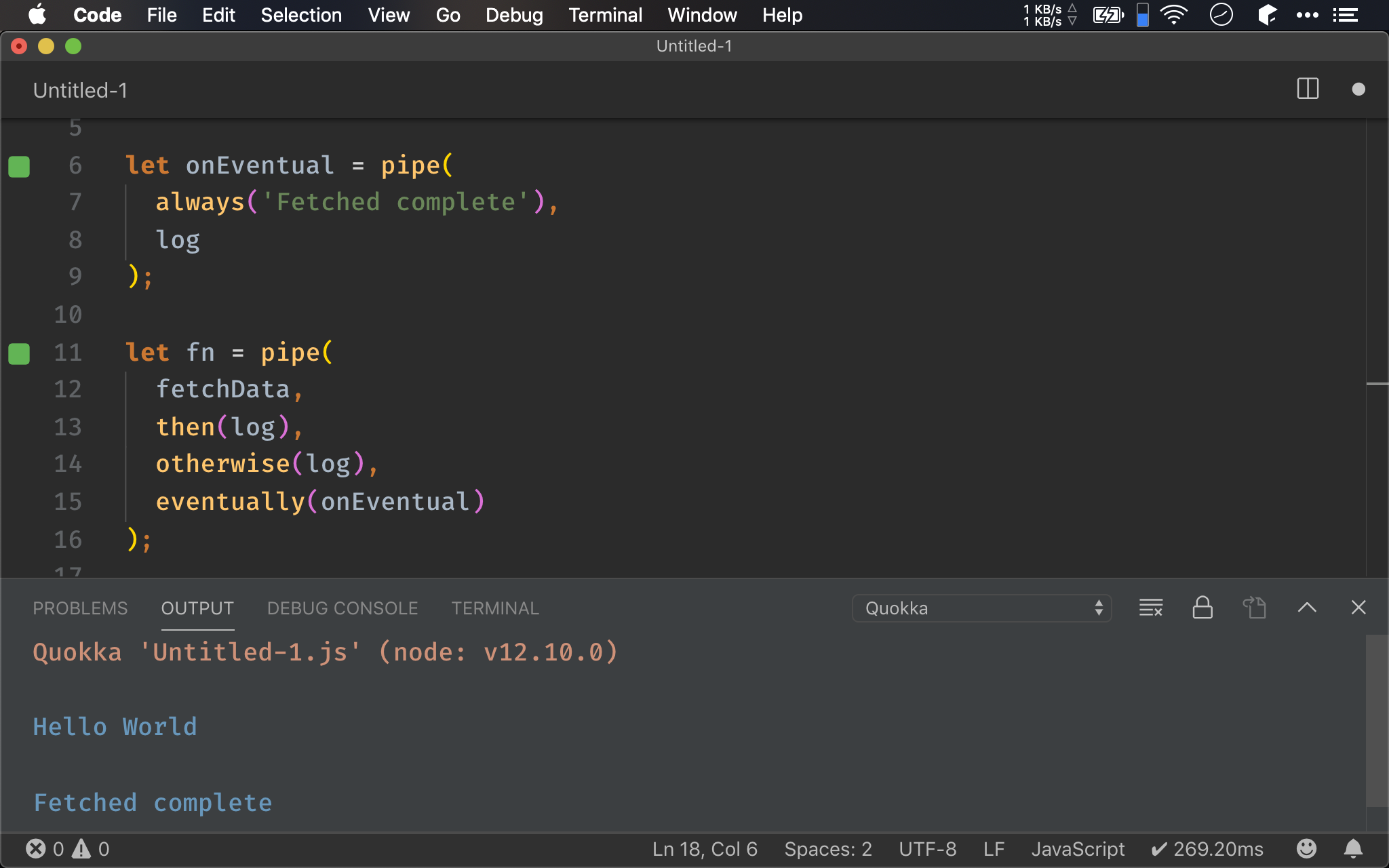1389x868 pixels.
Task: Open the Code application menu
Action: point(97,15)
